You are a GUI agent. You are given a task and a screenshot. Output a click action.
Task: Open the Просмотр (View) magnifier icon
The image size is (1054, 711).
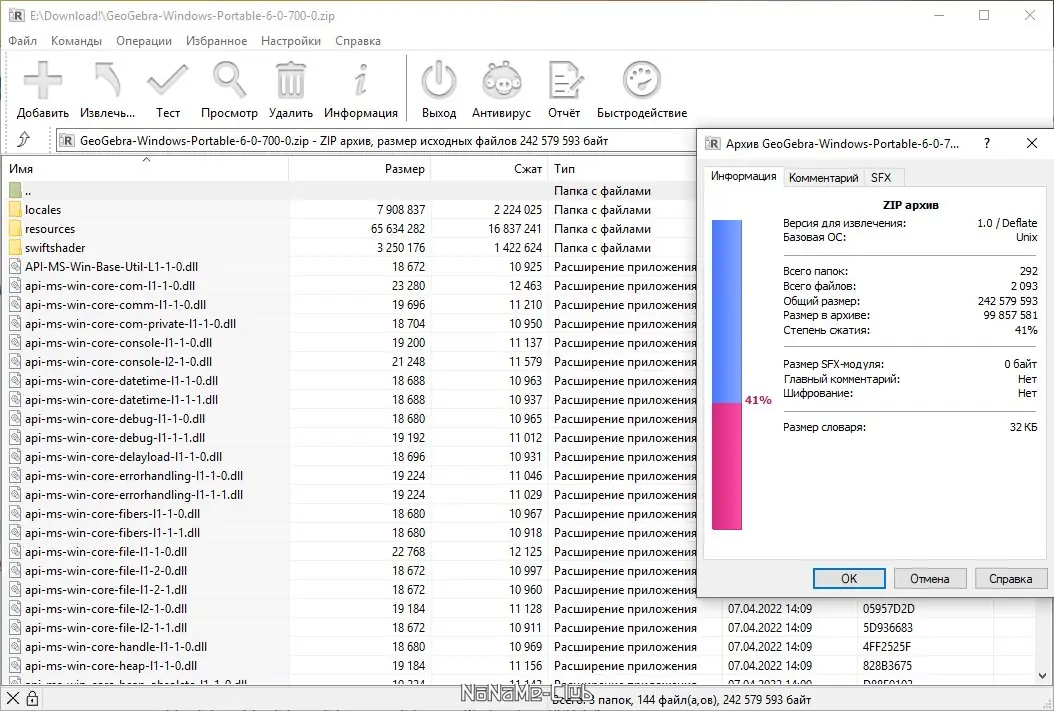point(229,81)
